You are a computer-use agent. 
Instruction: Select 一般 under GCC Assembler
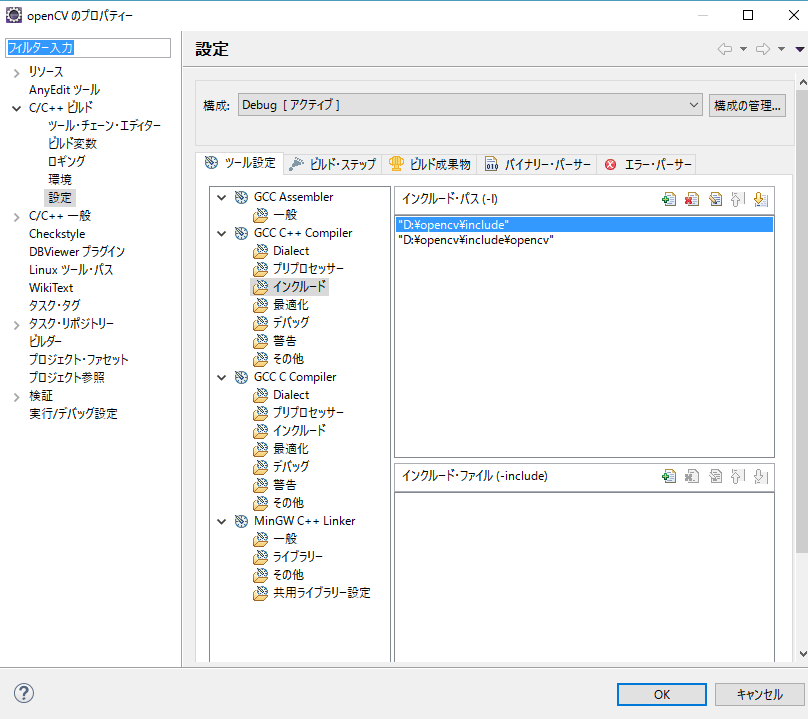coord(284,215)
